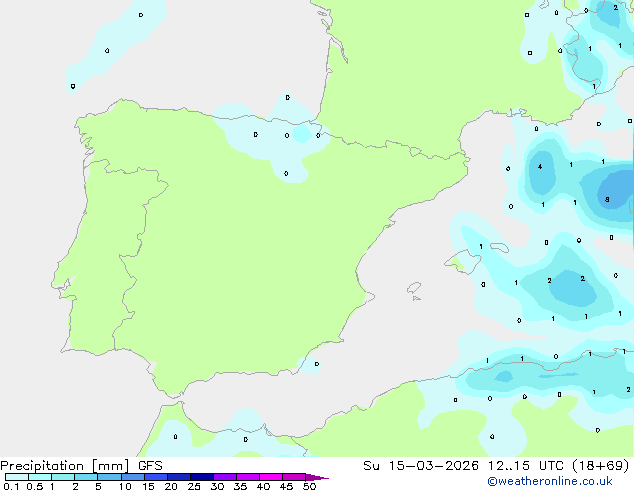
Task: Click the legend label "30"
Action: (217, 486)
